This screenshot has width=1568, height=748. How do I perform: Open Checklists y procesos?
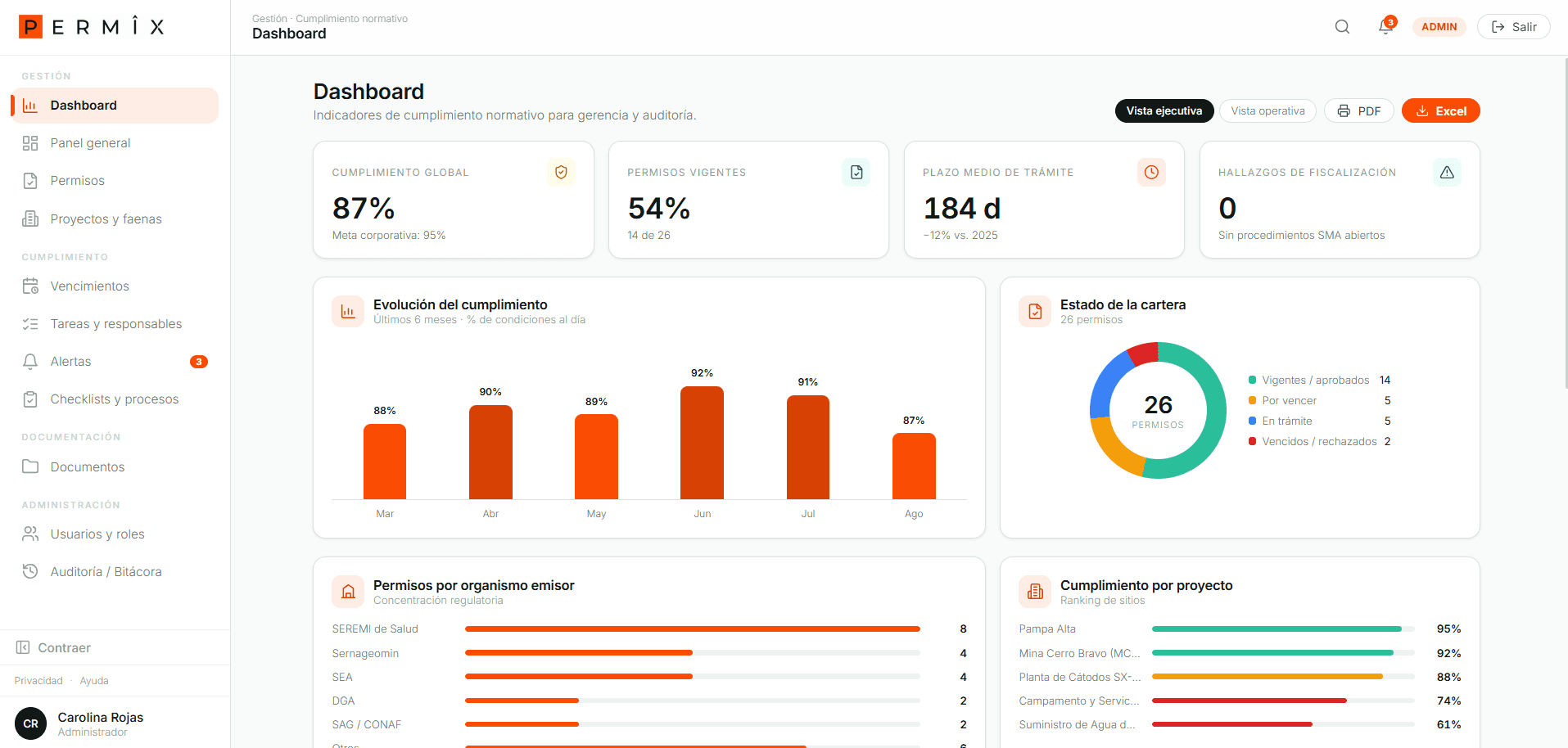pos(115,399)
